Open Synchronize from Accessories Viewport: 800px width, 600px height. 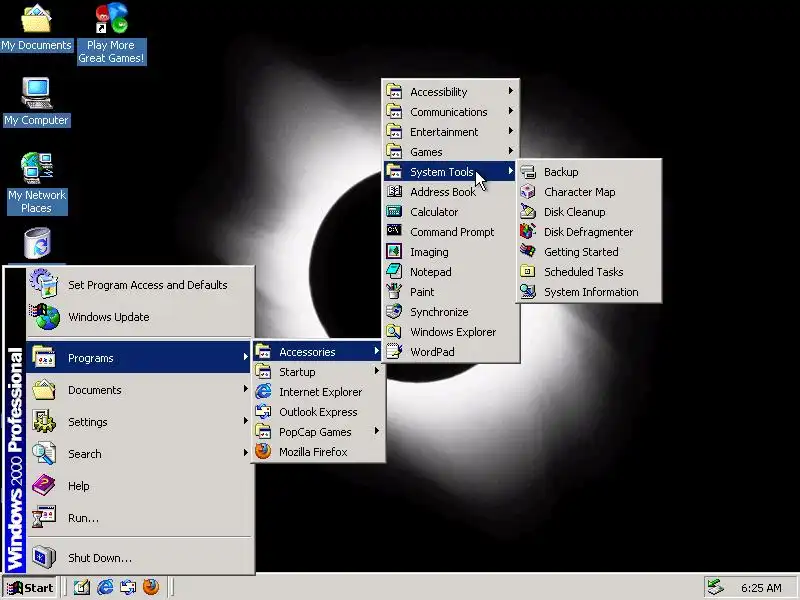(449, 312)
